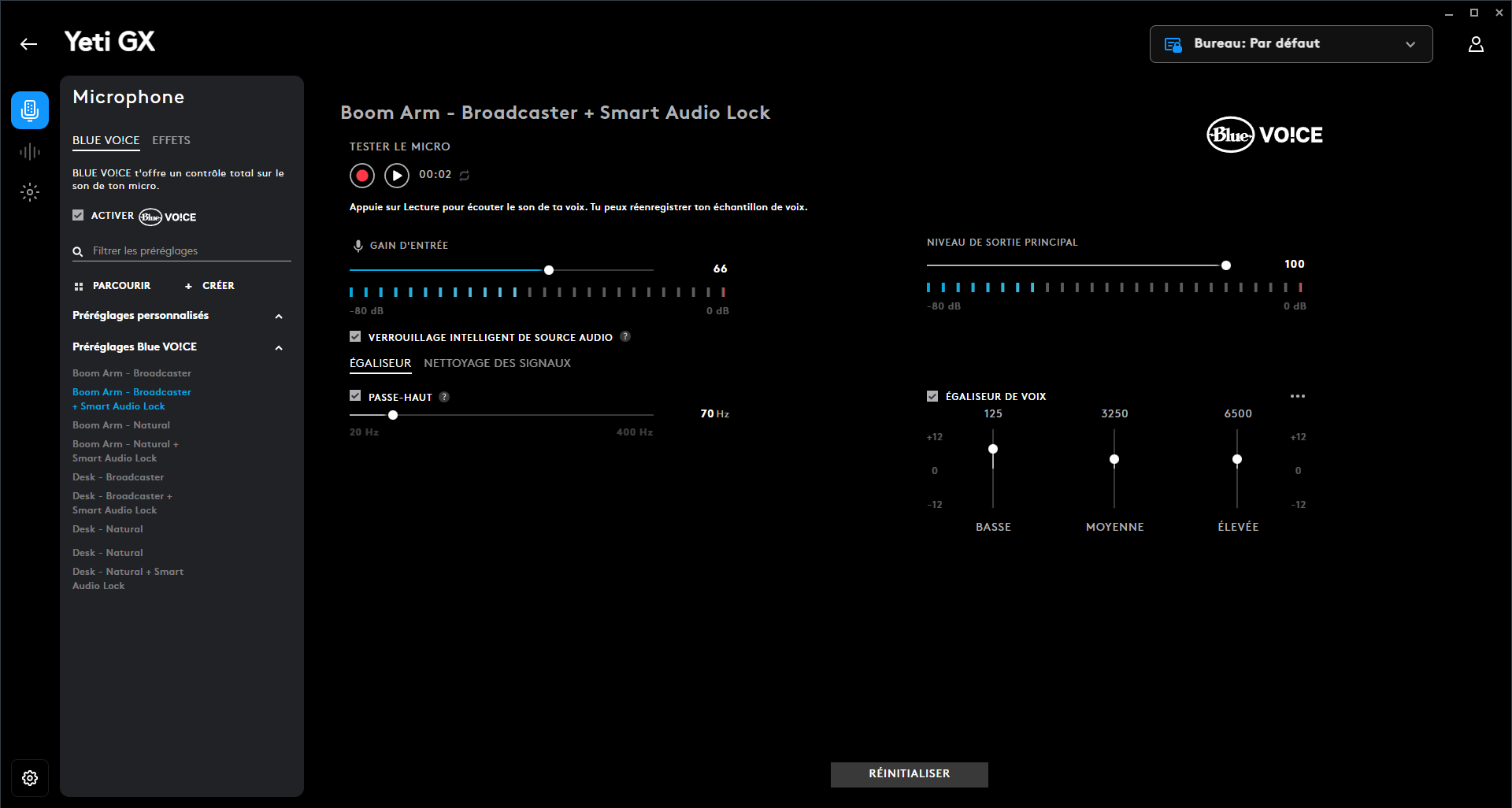Select the Égaliseur tab
The height and width of the screenshot is (808, 1512).
[x=380, y=363]
